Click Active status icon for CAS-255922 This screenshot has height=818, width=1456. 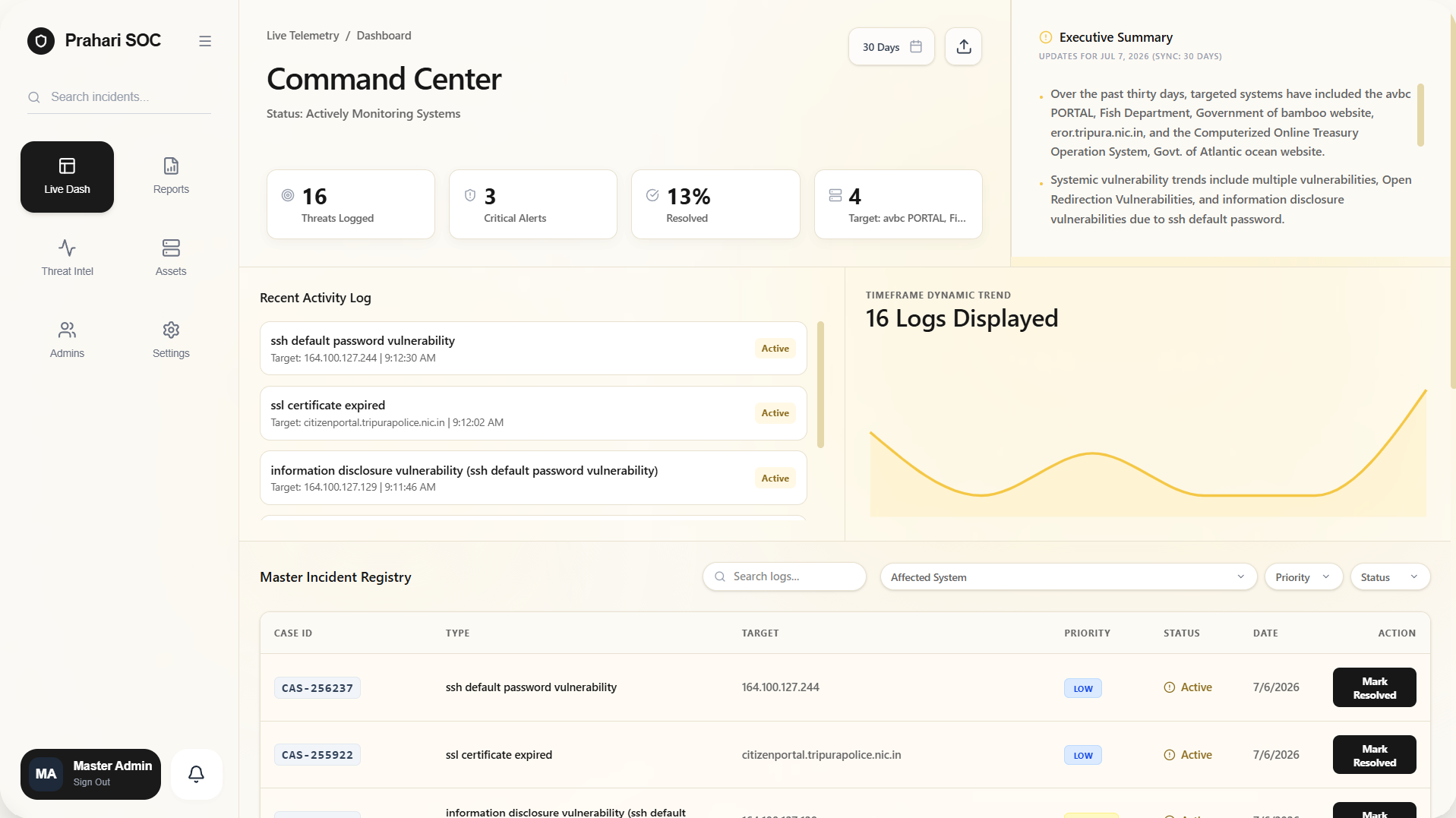pos(1170,755)
